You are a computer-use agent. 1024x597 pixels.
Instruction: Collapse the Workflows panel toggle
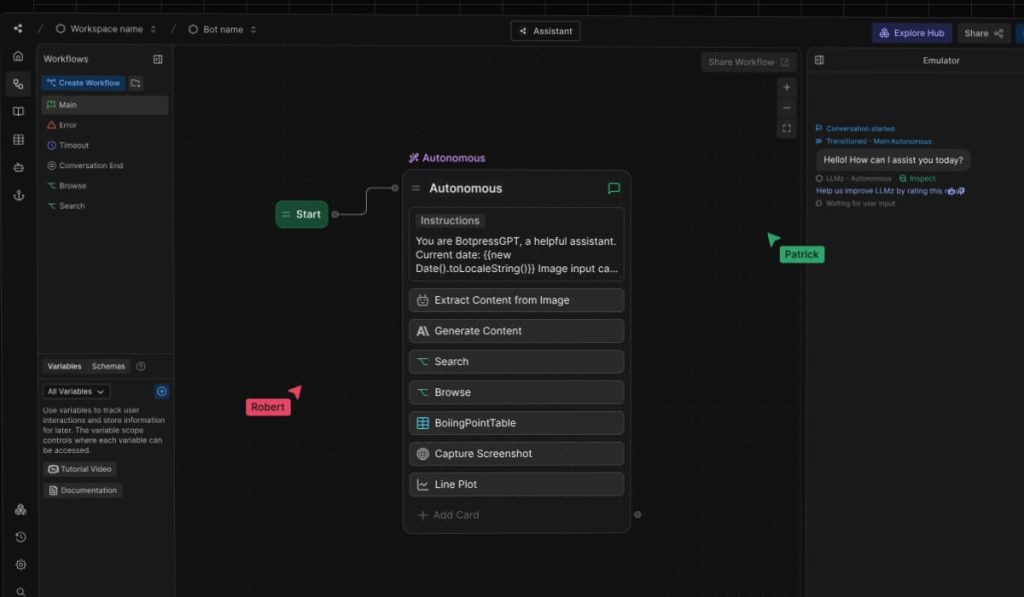click(x=158, y=59)
